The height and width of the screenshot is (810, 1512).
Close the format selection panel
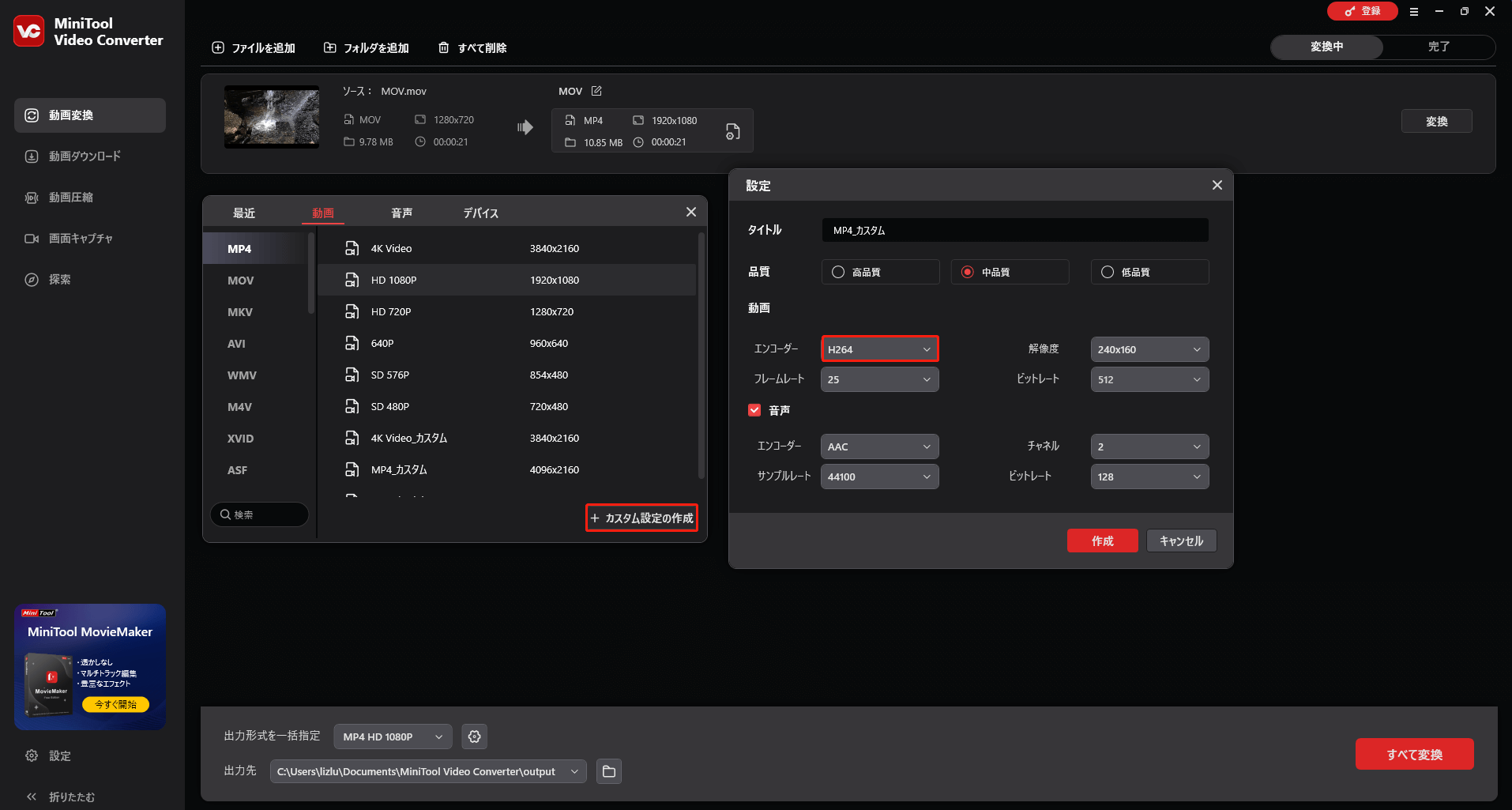691,212
